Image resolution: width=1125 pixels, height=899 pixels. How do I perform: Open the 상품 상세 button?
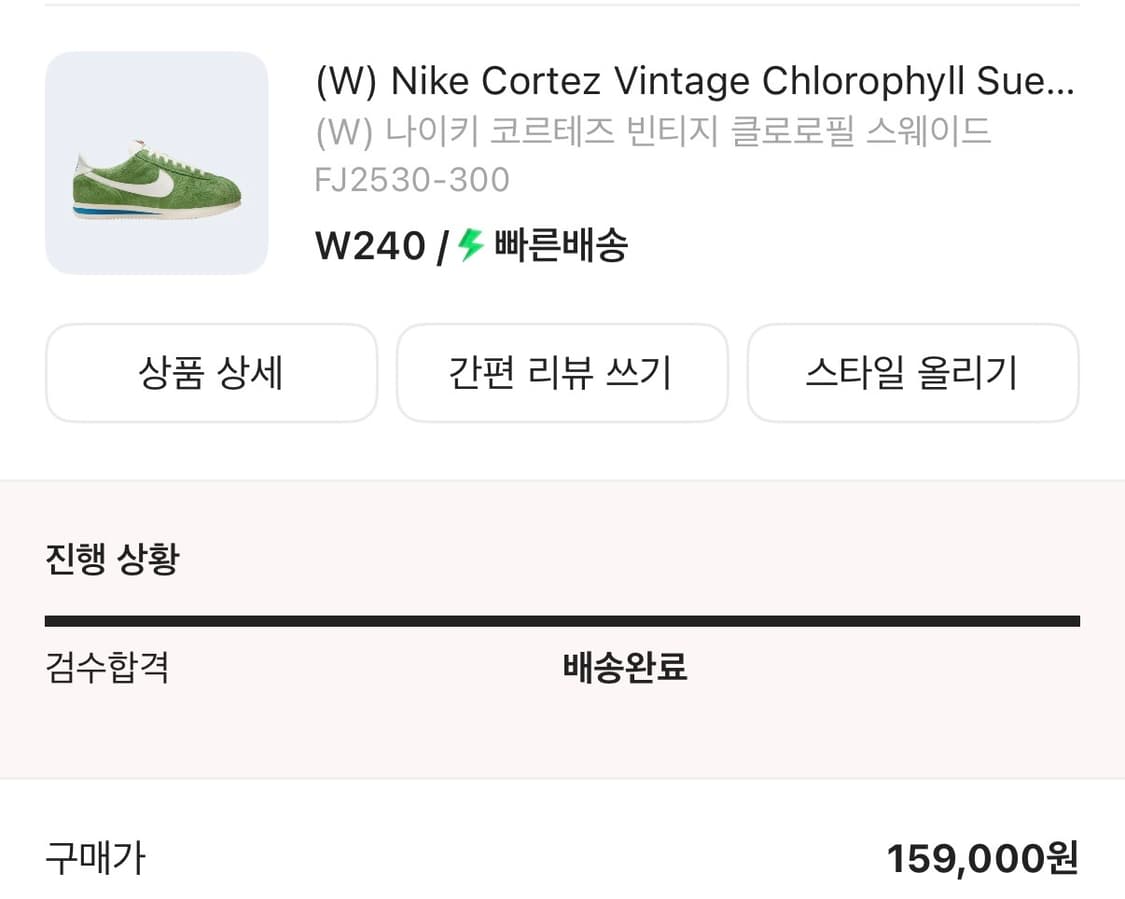tap(211, 373)
